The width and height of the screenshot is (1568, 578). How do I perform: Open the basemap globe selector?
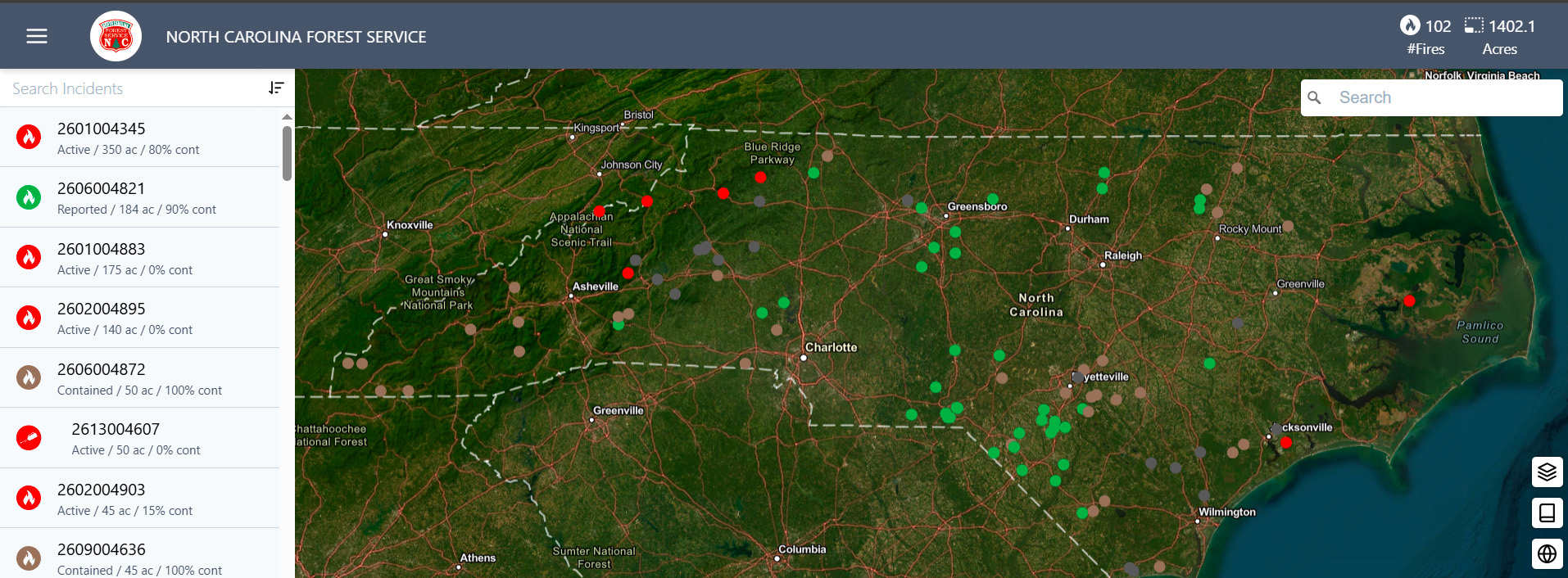(x=1547, y=554)
